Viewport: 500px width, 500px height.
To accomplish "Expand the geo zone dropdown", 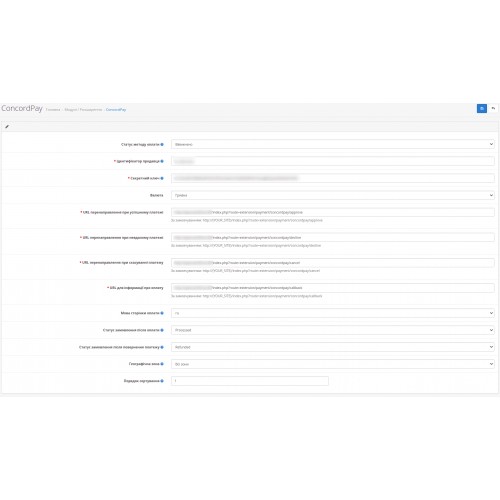I will coord(333,364).
